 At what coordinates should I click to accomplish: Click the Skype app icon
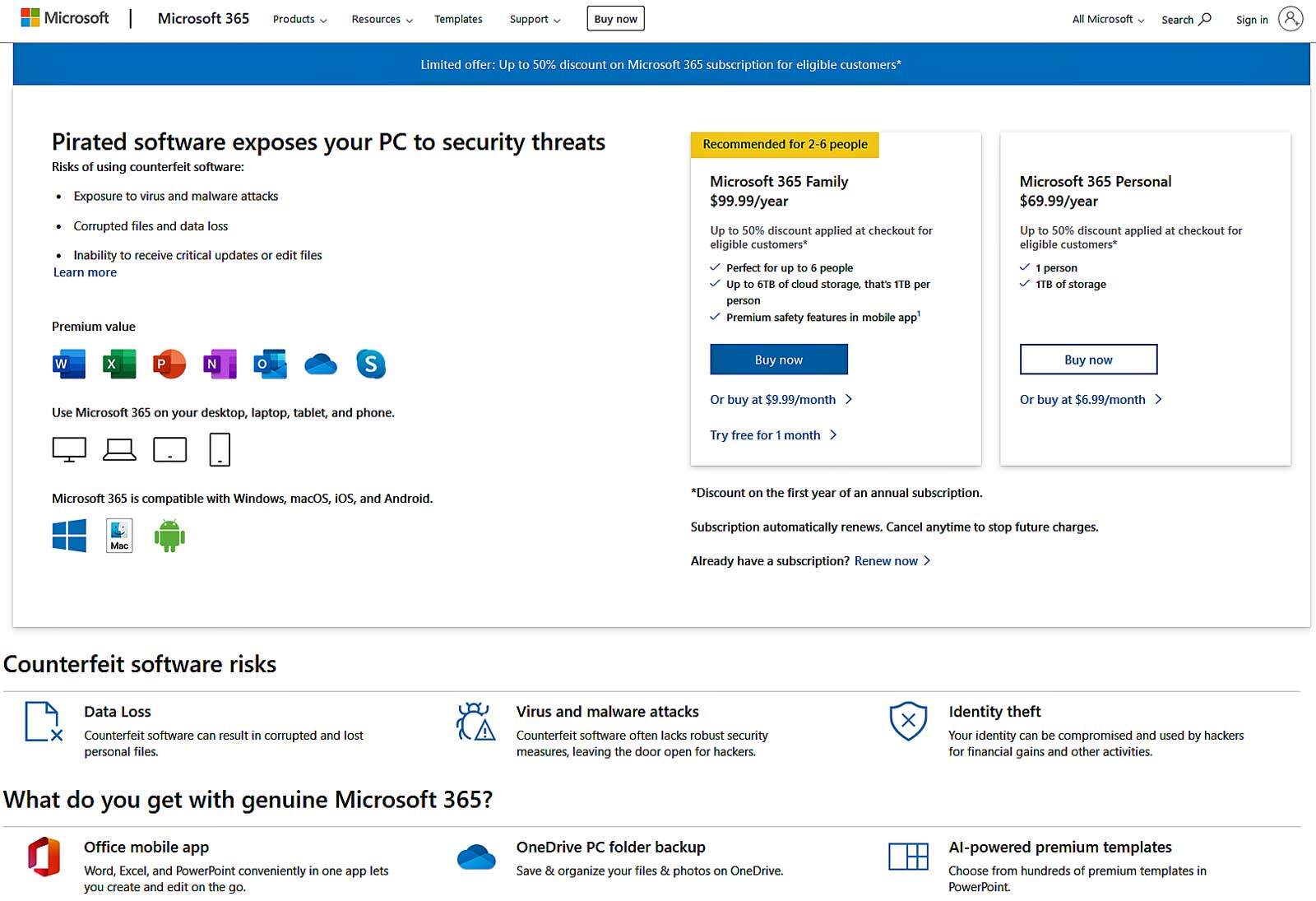pos(371,364)
